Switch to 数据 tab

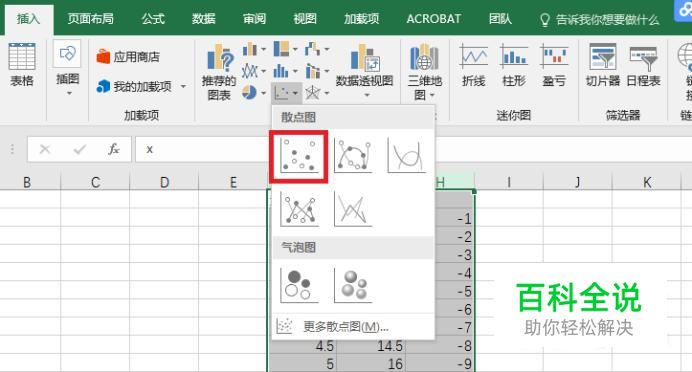pos(204,19)
